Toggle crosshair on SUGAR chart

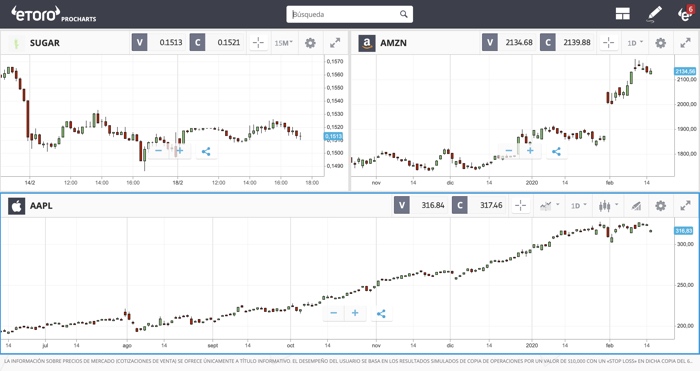[x=258, y=43]
